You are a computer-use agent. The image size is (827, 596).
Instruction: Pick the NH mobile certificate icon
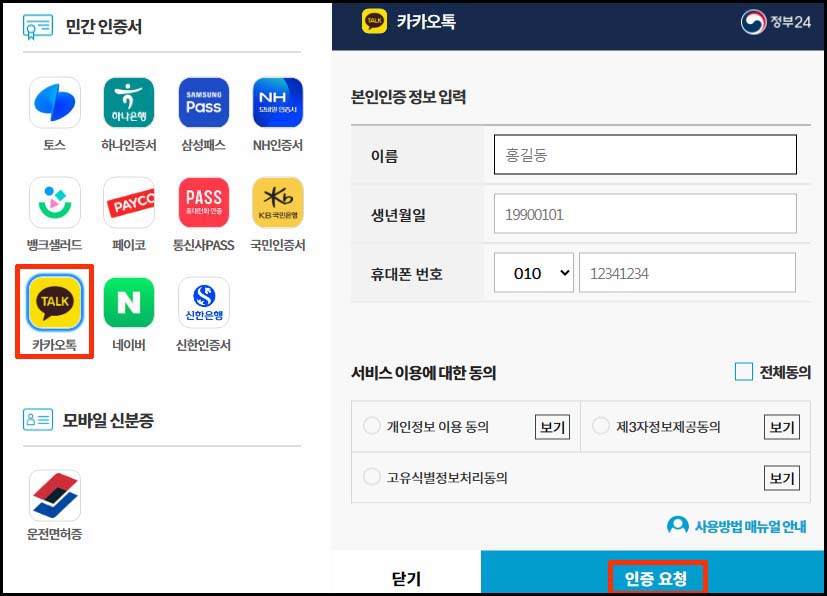[278, 102]
